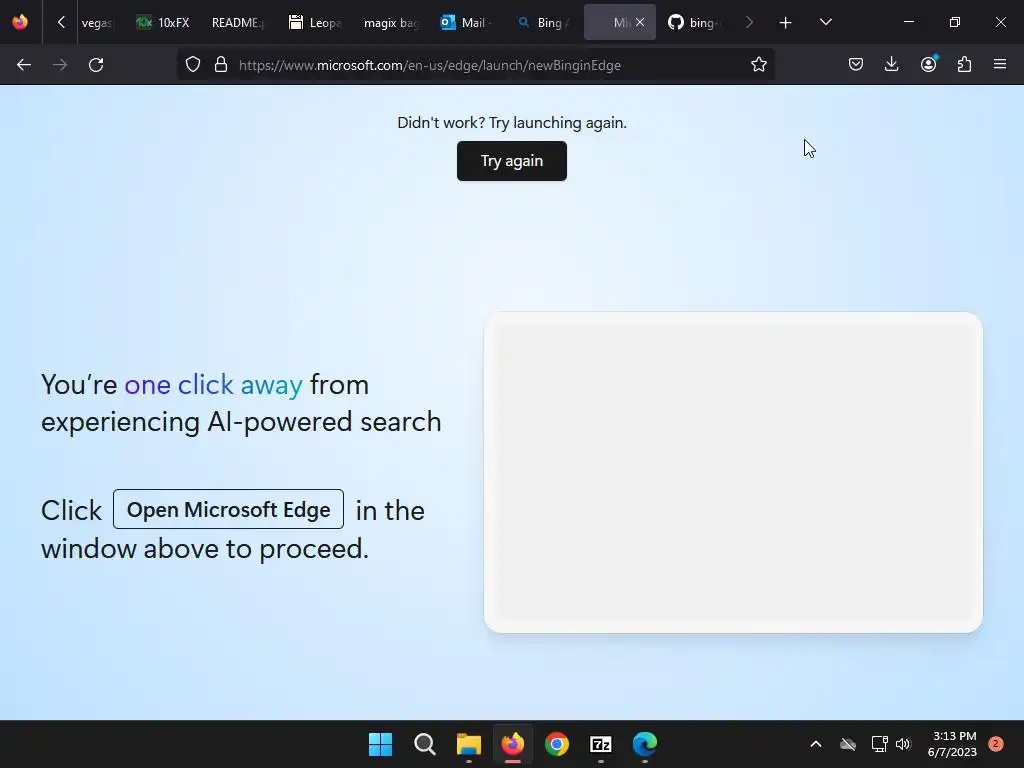Bookmark this page with star
1024x768 pixels.
(x=758, y=65)
